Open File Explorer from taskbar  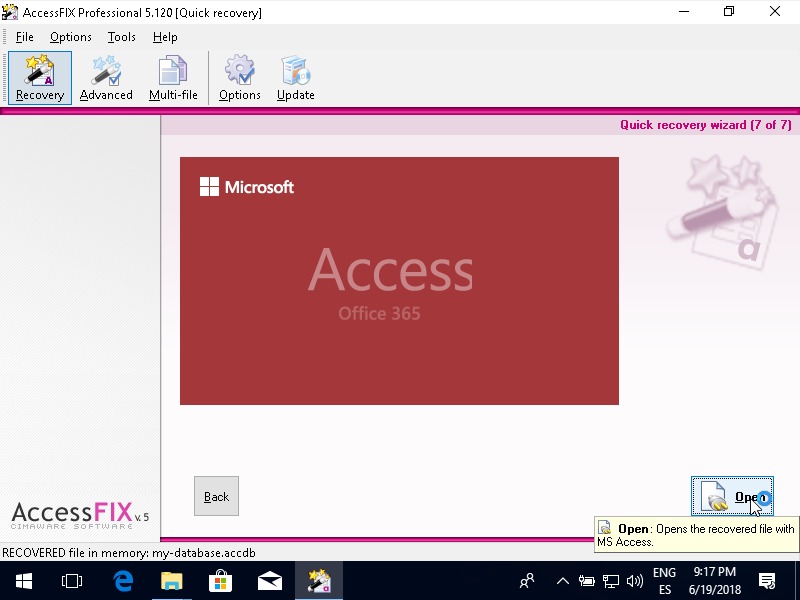tap(172, 580)
